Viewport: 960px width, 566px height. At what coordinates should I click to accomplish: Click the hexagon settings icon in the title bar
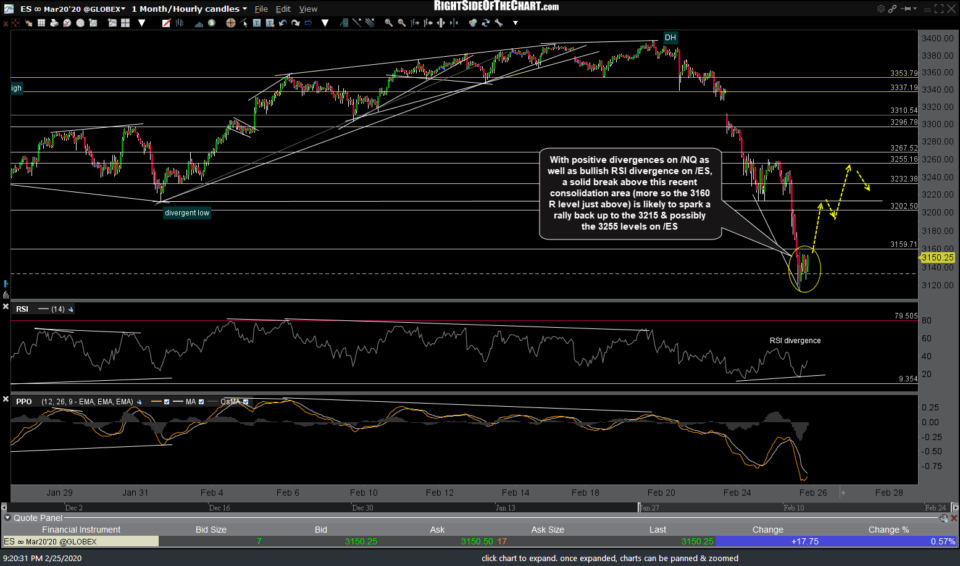coord(880,9)
